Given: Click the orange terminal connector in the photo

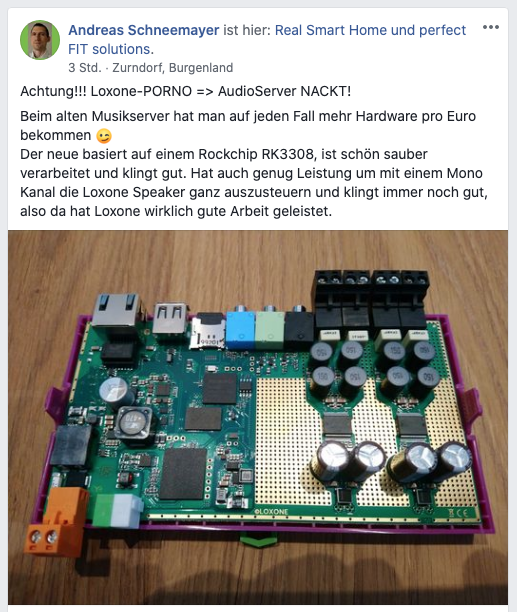Looking at the screenshot, I should (x=58, y=518).
